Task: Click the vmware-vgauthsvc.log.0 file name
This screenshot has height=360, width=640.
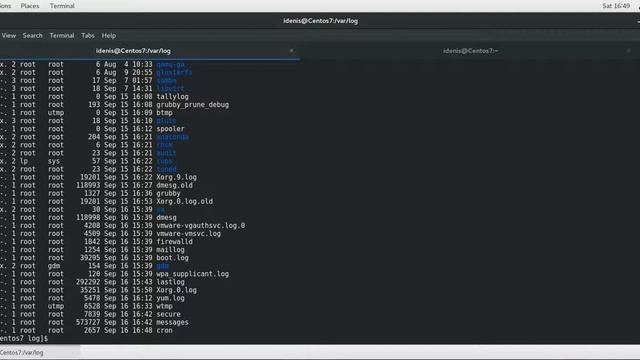Action: [201, 226]
